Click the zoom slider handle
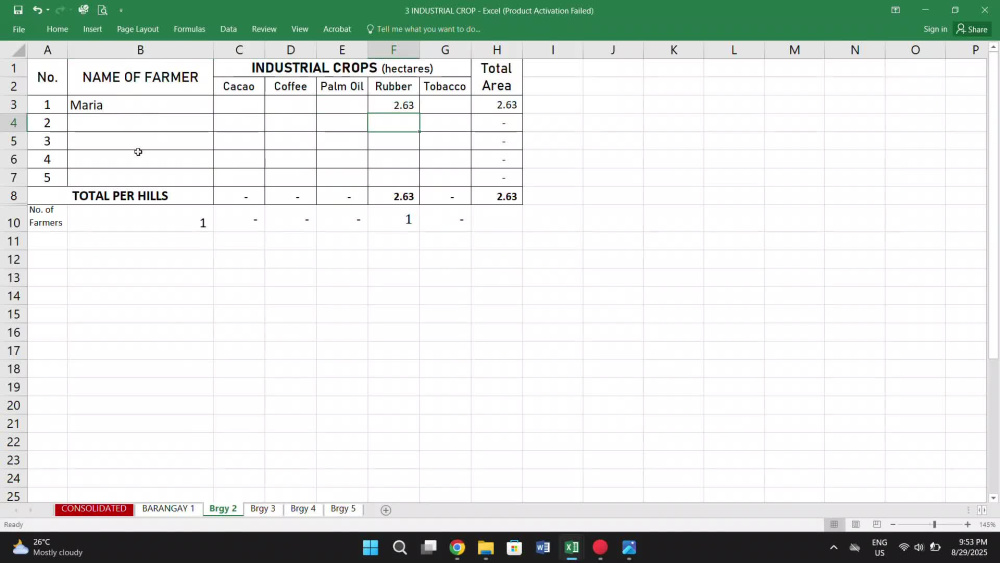The width and height of the screenshot is (1000, 563). click(934, 525)
